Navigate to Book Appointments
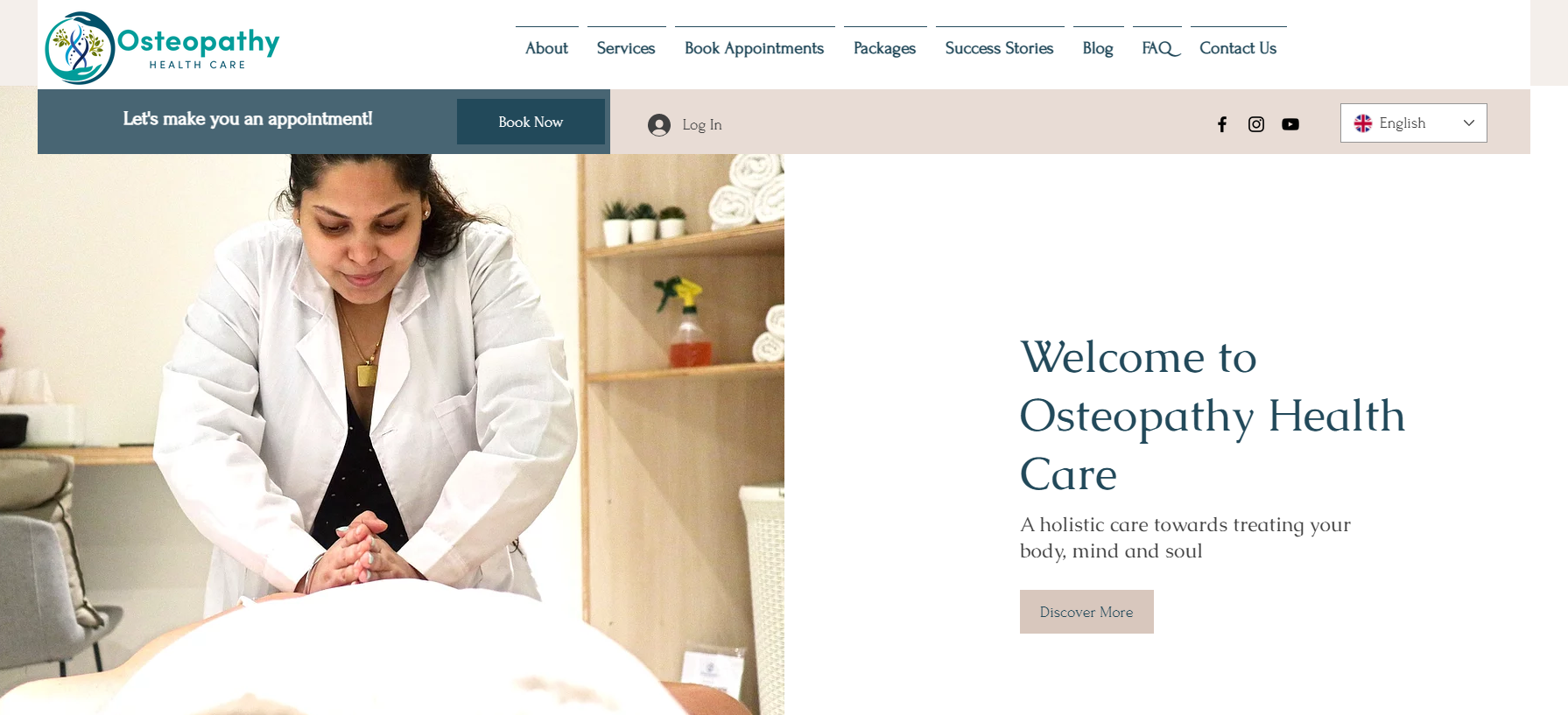This screenshot has width=1568, height=715. [754, 48]
